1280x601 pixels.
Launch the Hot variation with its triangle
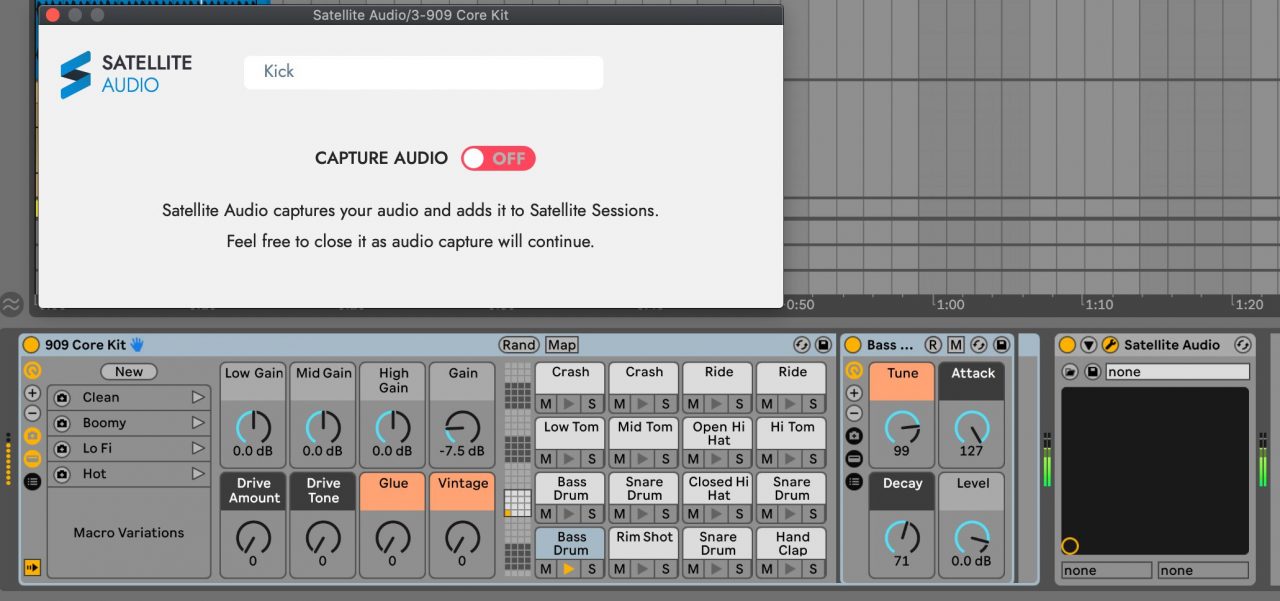tap(197, 474)
